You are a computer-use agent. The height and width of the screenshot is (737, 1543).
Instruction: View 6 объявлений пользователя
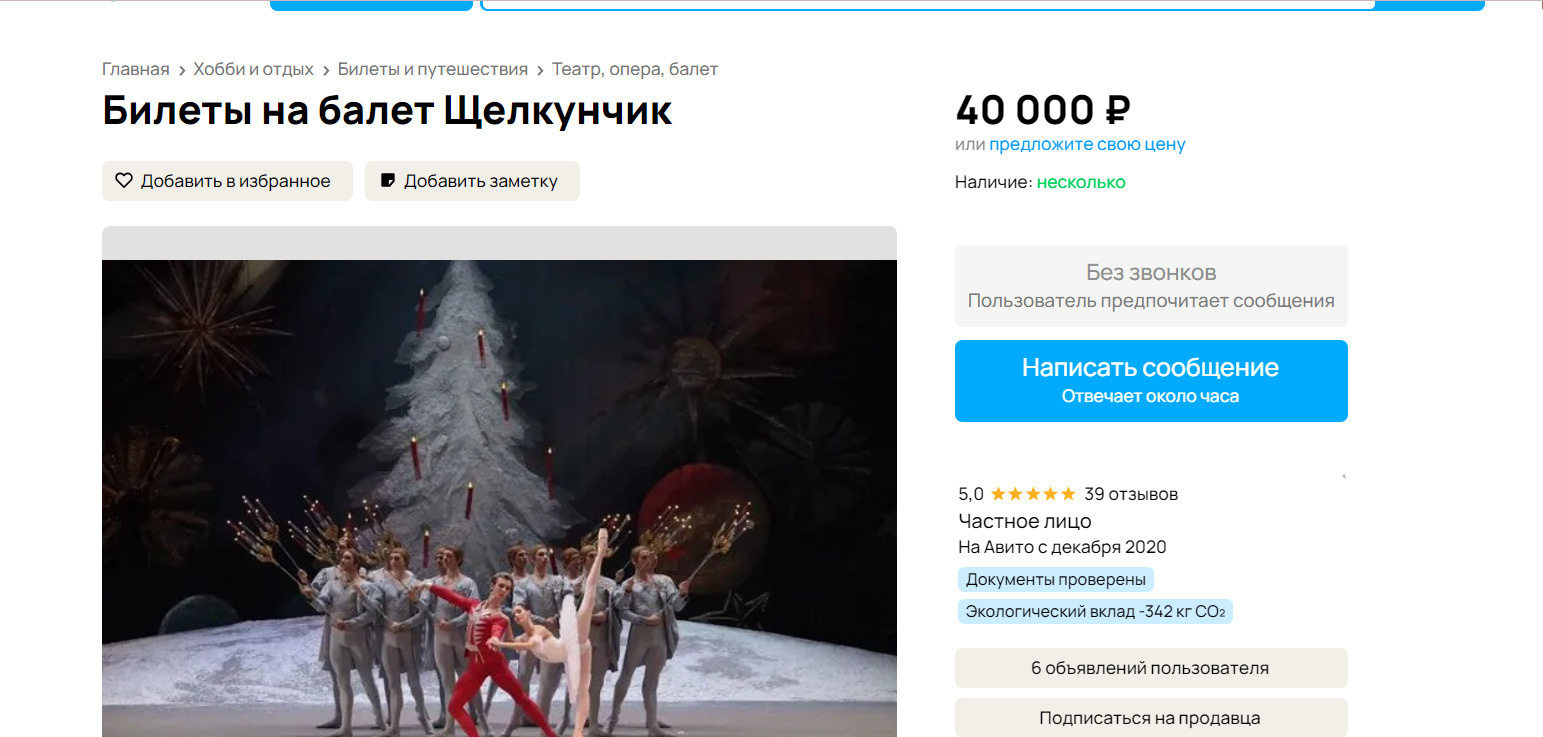point(1151,668)
